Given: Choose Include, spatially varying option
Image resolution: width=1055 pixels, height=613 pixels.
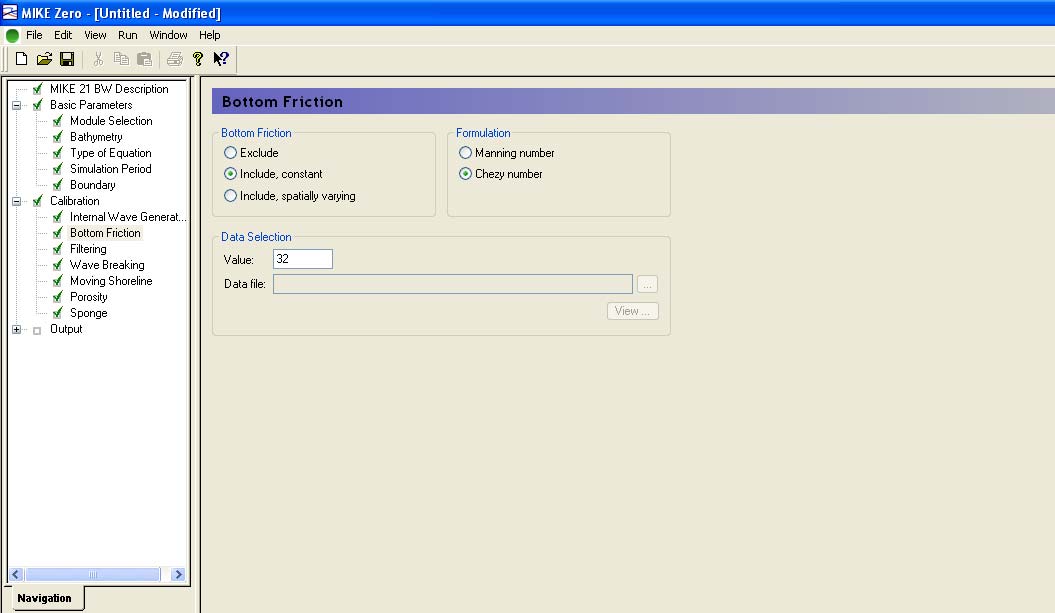Looking at the screenshot, I should pos(230,196).
